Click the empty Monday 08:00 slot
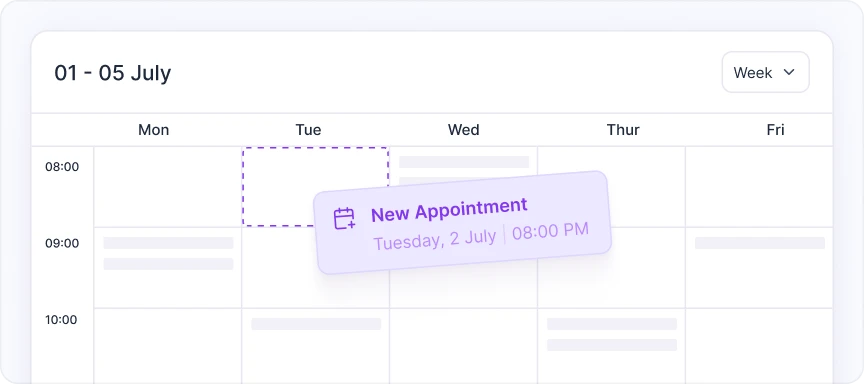 [168, 186]
